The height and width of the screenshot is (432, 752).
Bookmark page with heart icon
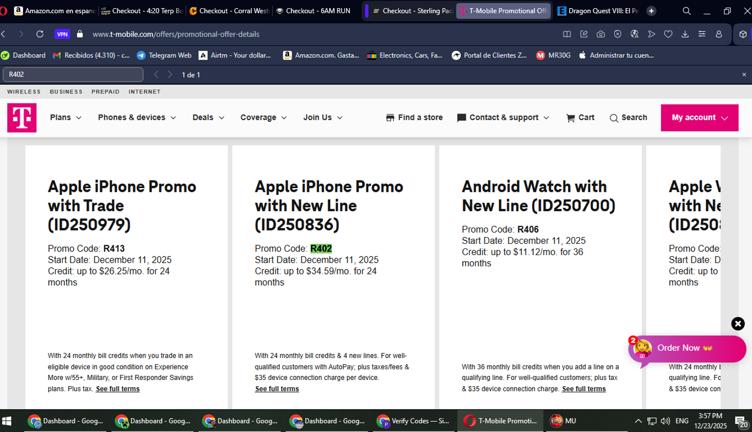pyautogui.click(x=668, y=34)
